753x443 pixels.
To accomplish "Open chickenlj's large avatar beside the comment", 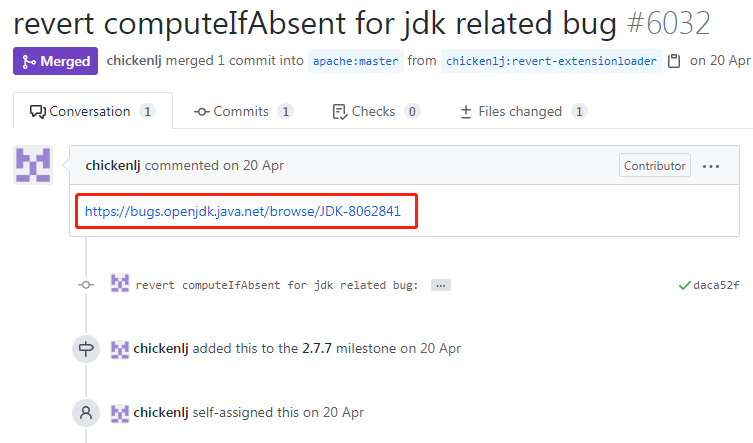I will pyautogui.click(x=33, y=165).
